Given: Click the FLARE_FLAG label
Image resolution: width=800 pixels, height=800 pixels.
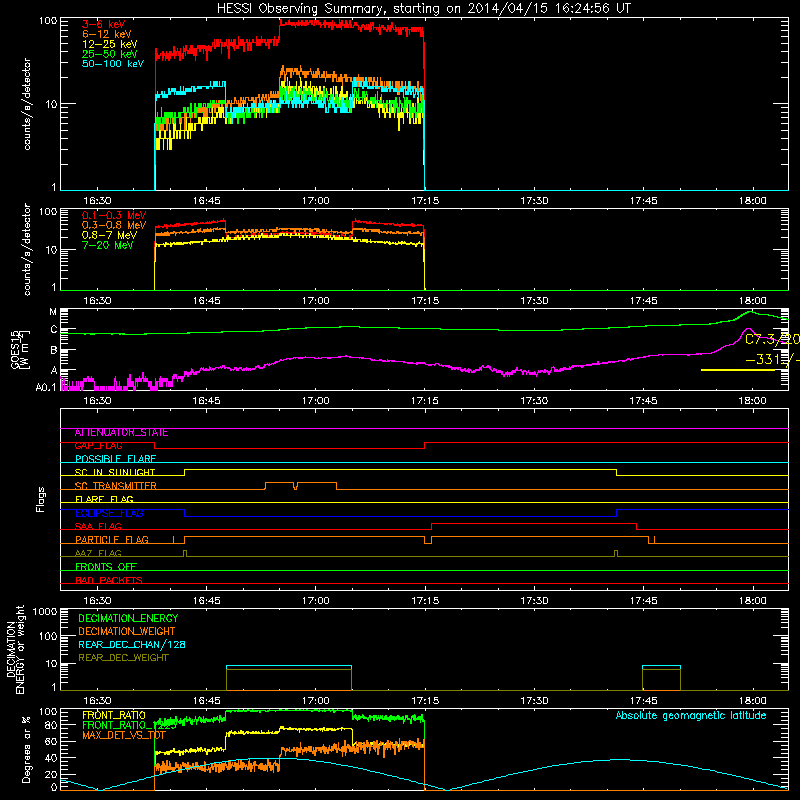Looking at the screenshot, I should (x=104, y=499).
